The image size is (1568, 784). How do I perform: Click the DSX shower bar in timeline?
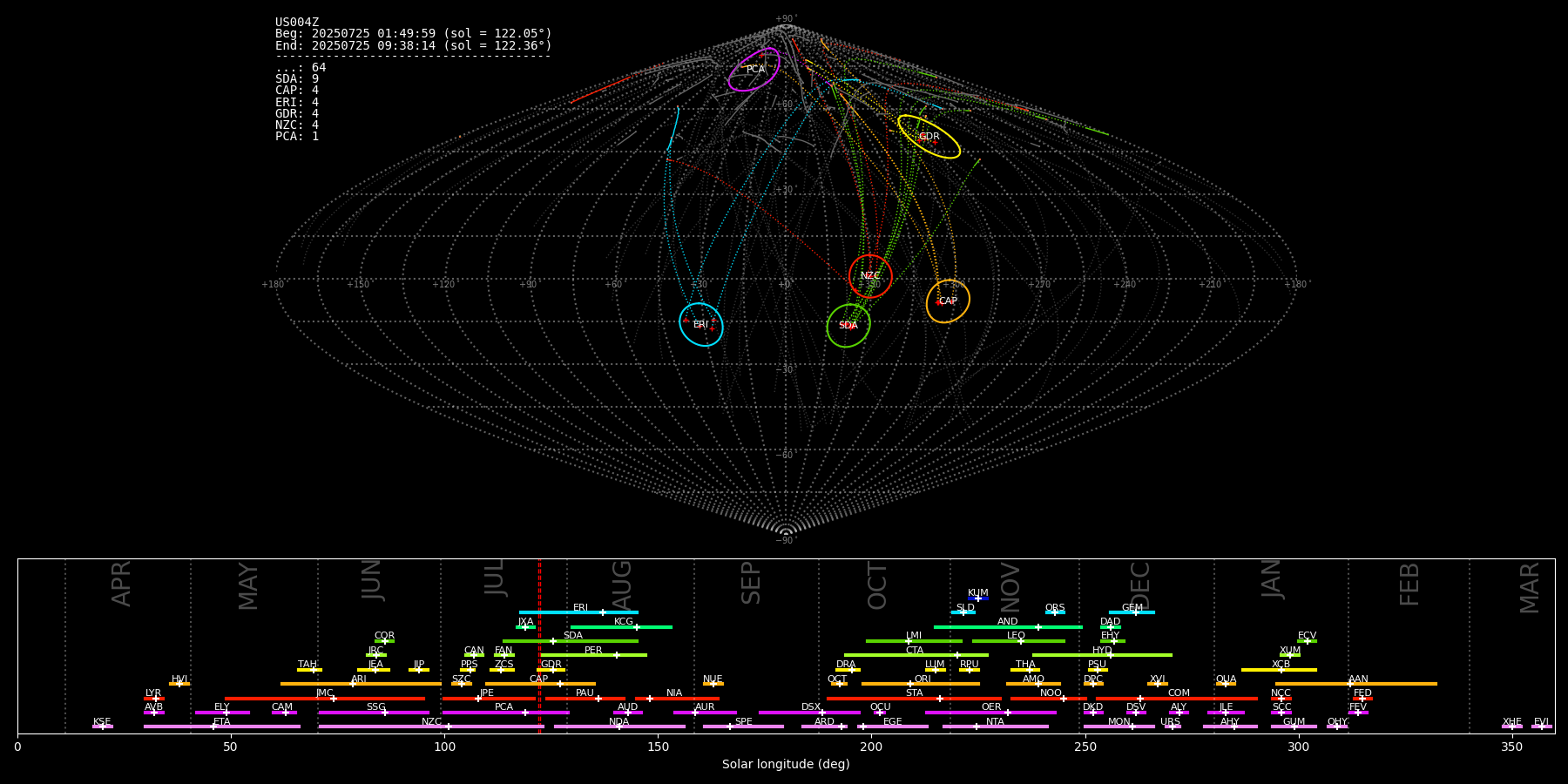tap(809, 713)
